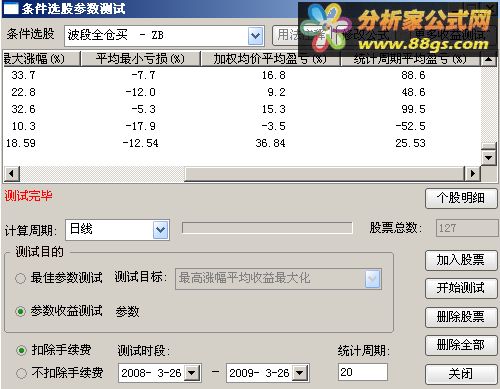Open the start date 2008-3-26 picker arrow
Screen dimensions: 500x389
192,373
